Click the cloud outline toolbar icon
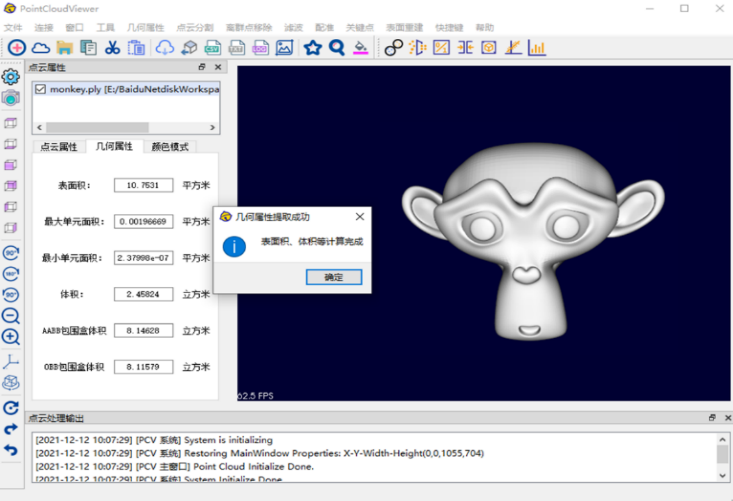733x501 pixels. tap(41, 48)
